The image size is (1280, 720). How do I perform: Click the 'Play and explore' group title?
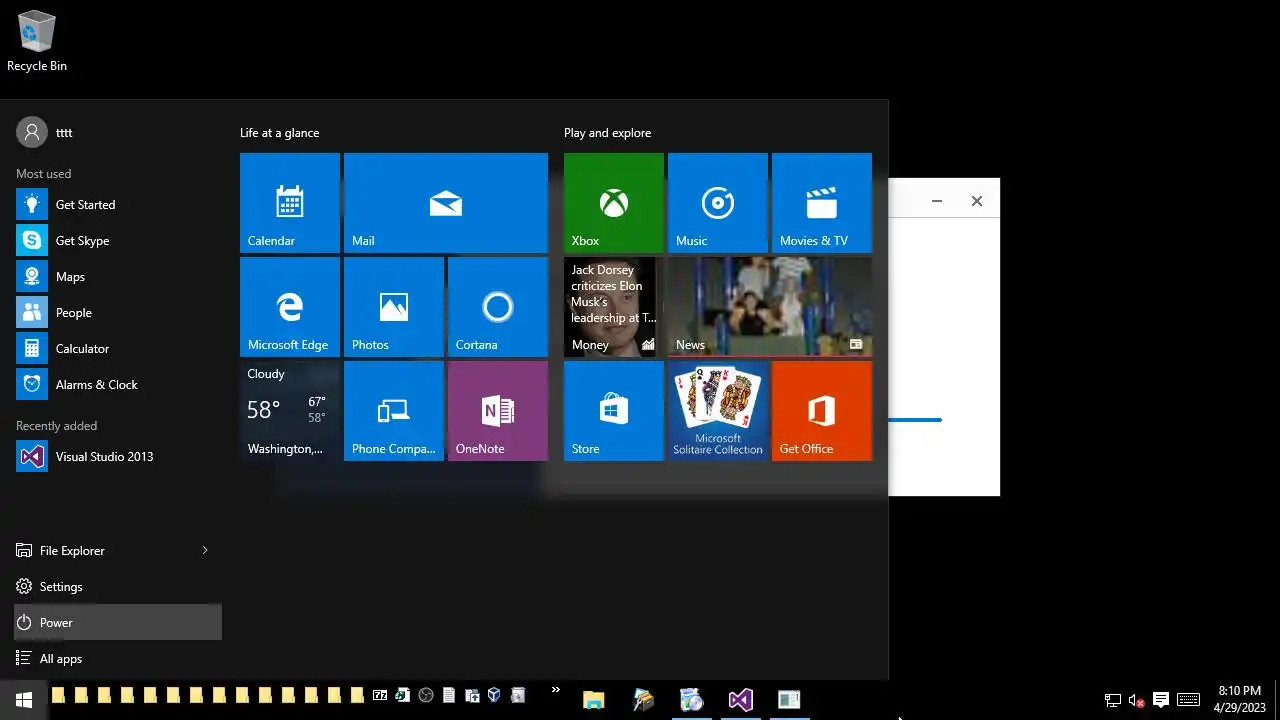[x=607, y=133]
